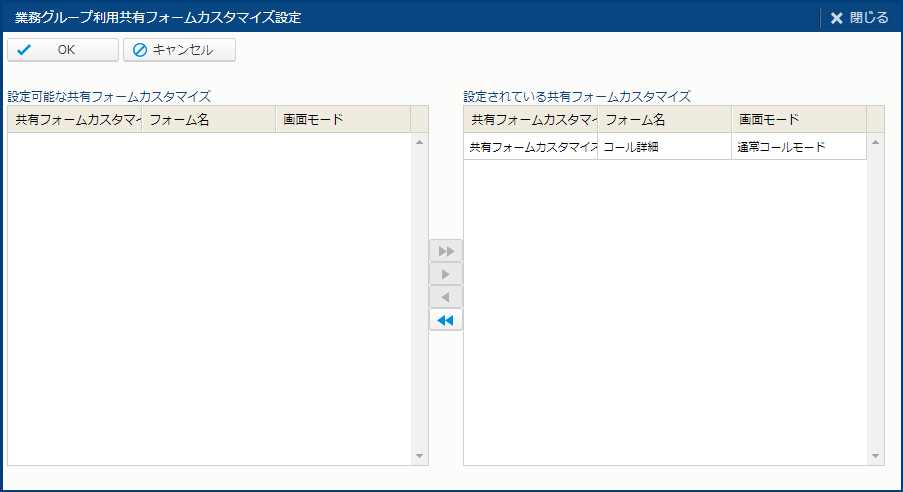Screen dimensions: 903x492
Task: Sort 設定可能な list by 共有フォームカスタマイズ header
Action: [x=75, y=120]
